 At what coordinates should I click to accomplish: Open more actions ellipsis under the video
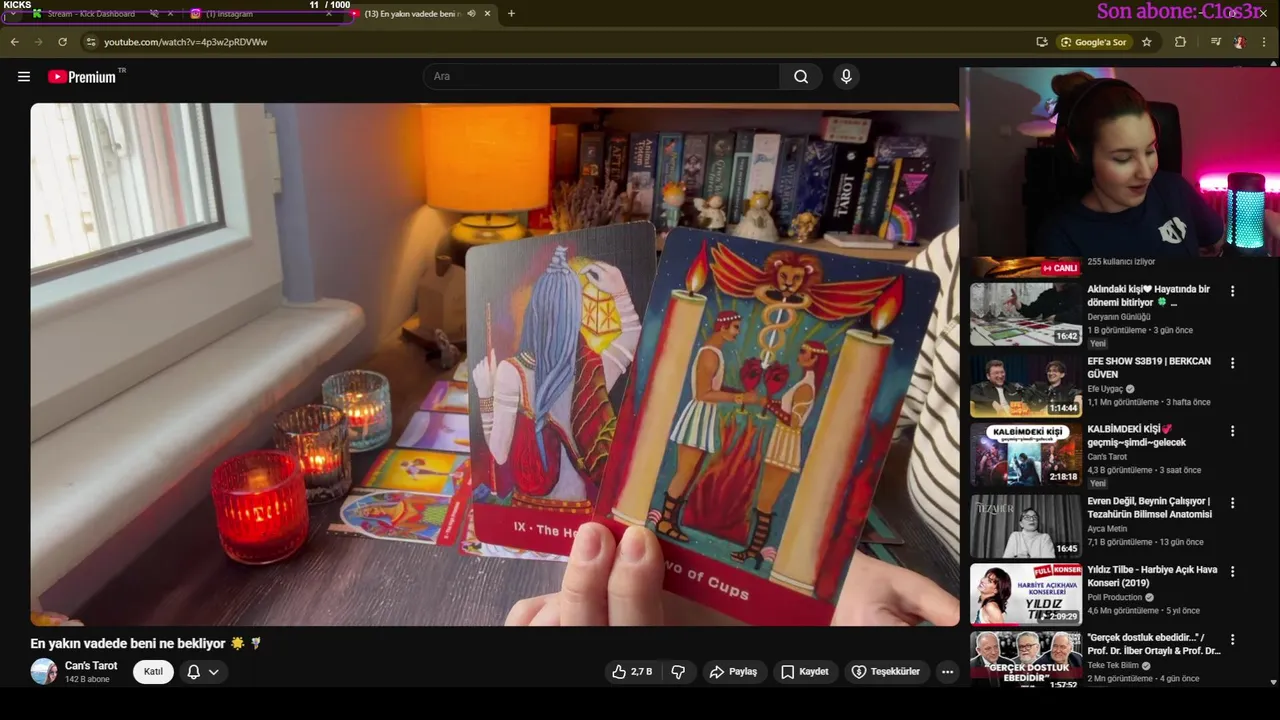947,672
